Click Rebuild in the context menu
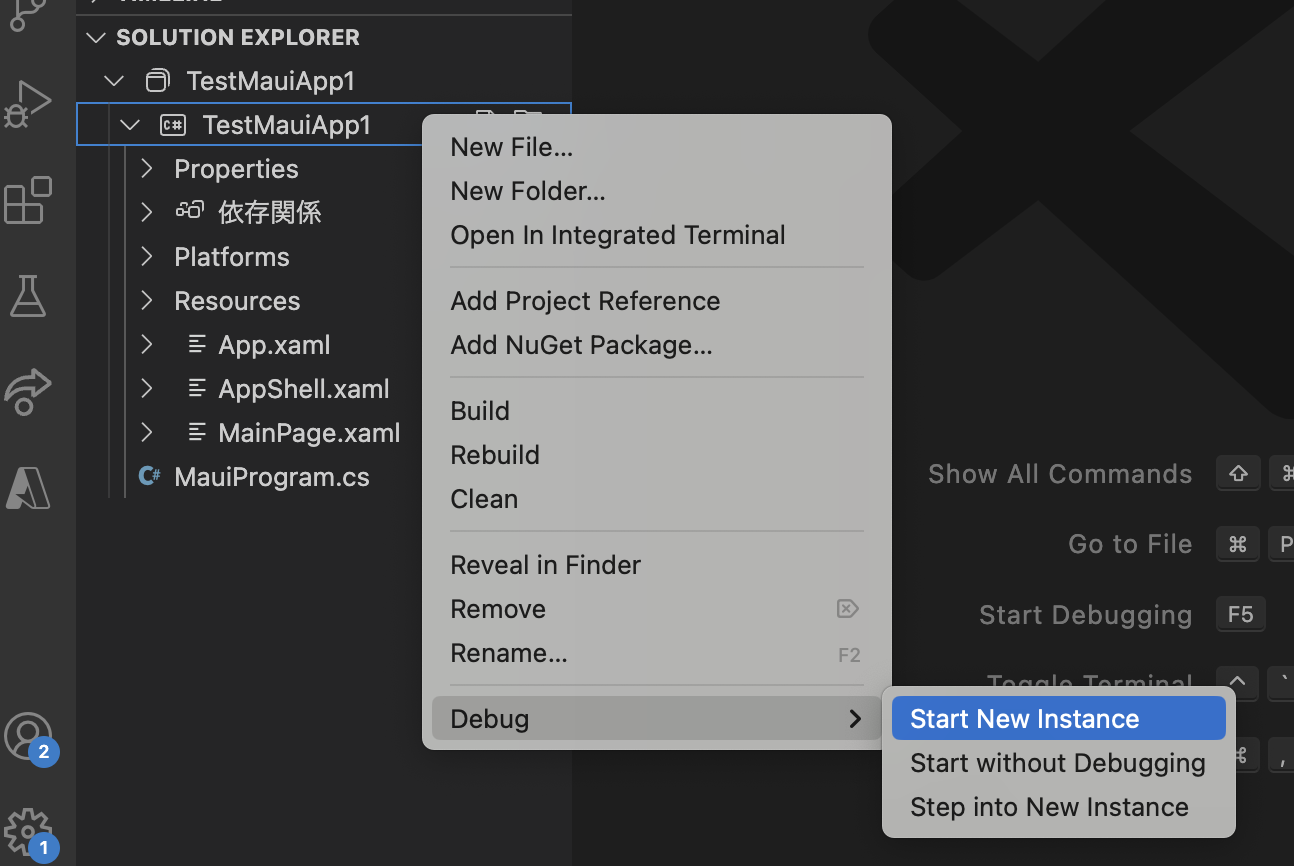 tap(656, 455)
